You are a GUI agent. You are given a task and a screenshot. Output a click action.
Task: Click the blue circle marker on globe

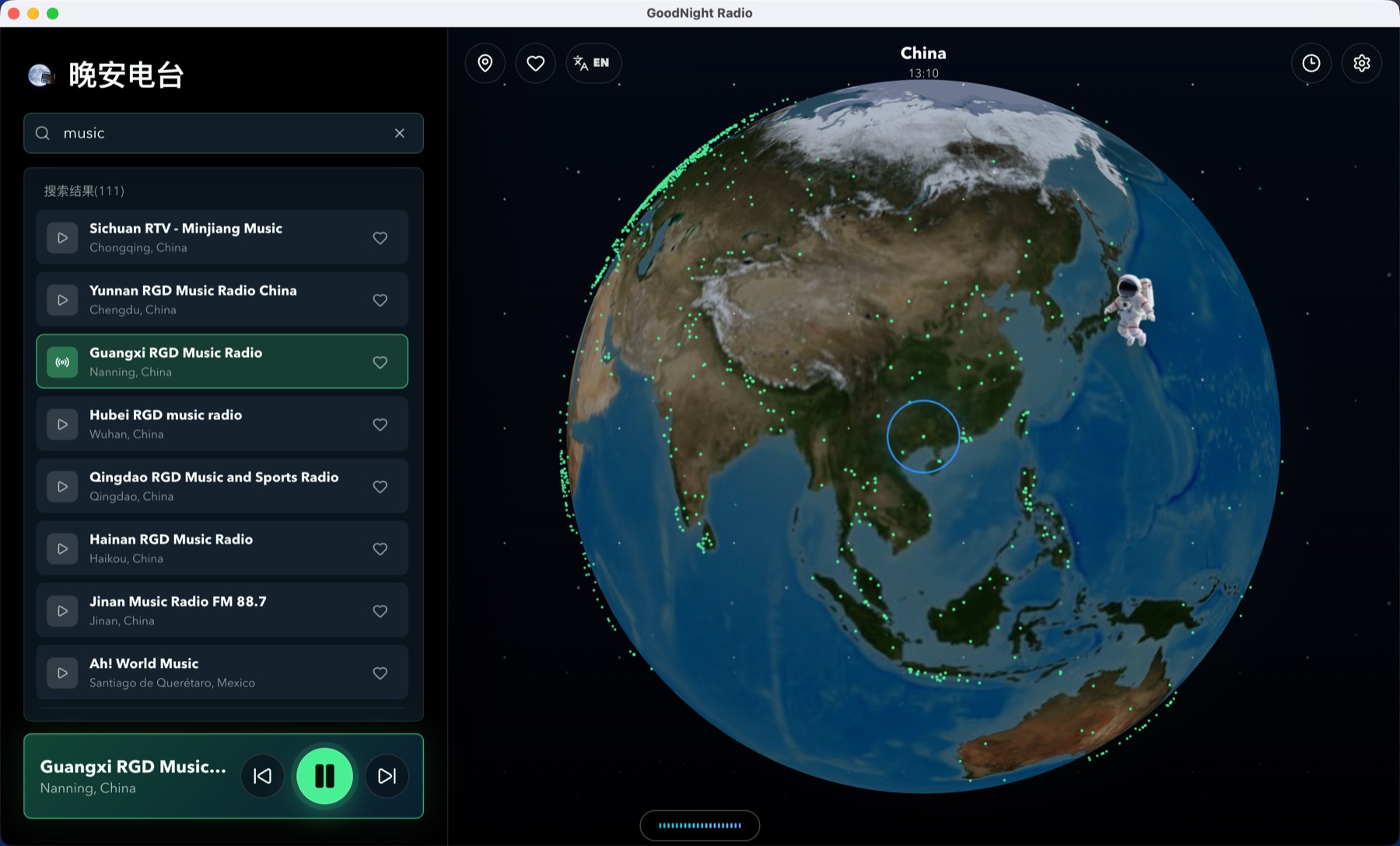tap(923, 436)
